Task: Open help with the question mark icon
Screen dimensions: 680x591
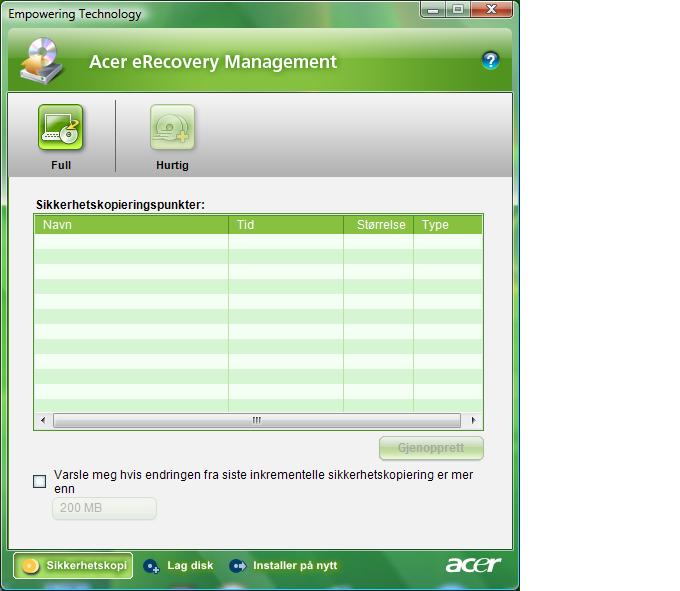Action: 490,61
